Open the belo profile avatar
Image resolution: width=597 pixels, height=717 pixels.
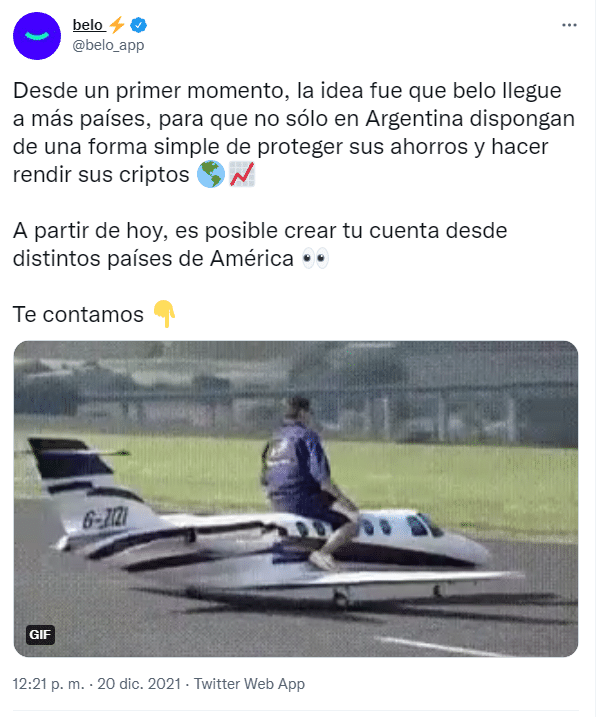(37, 36)
